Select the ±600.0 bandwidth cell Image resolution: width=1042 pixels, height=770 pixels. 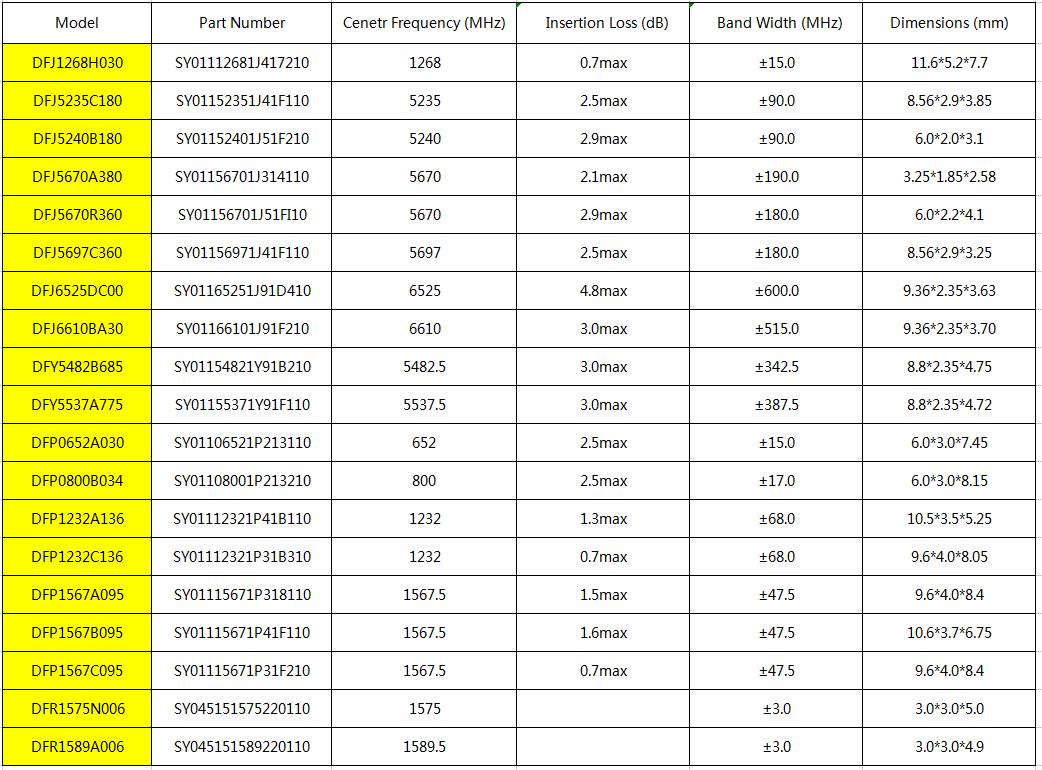pos(776,291)
